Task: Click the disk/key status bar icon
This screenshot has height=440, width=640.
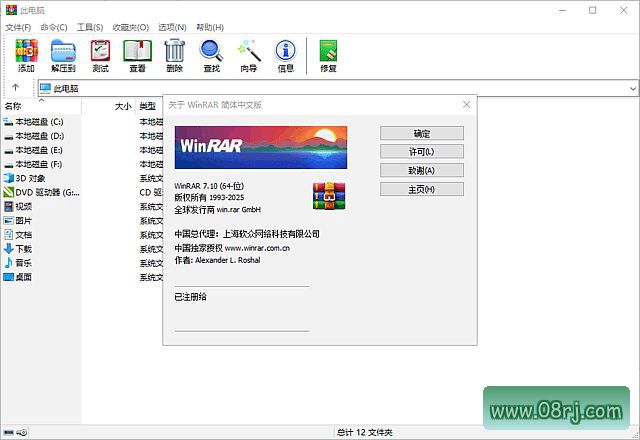Action: pyautogui.click(x=15, y=432)
